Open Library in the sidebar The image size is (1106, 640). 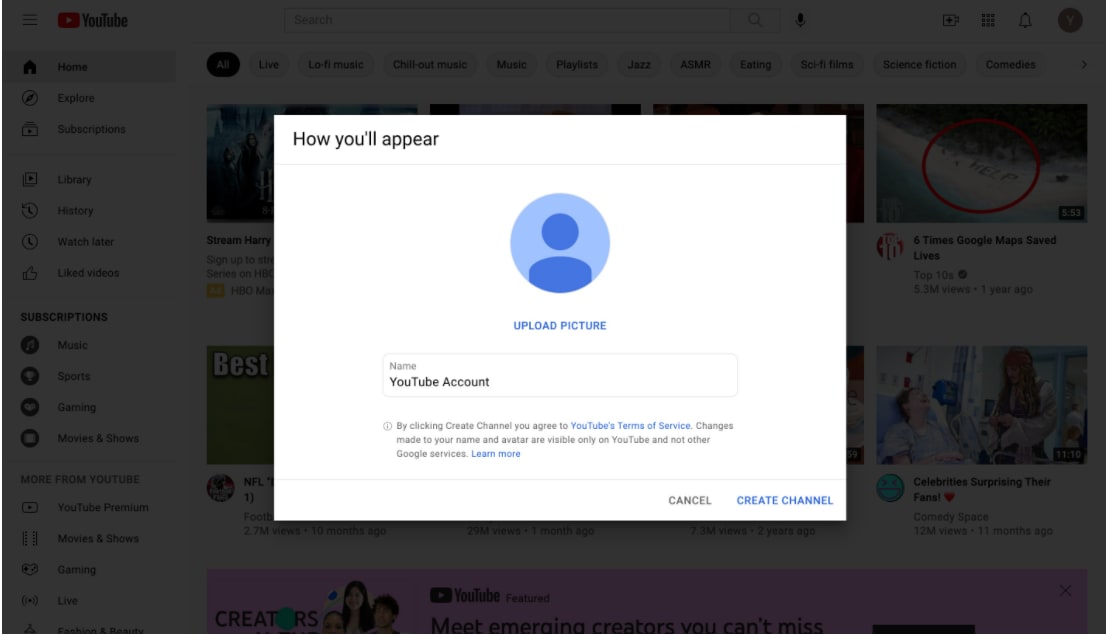92,179
